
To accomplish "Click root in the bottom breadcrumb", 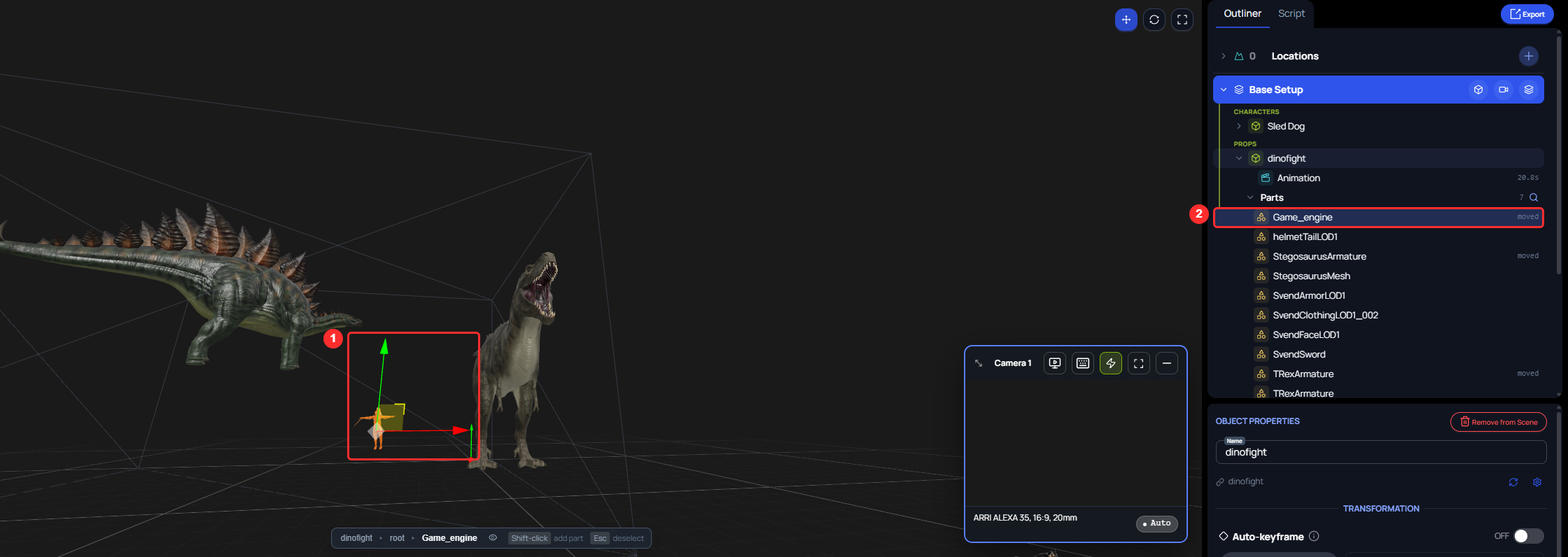I will pos(397,538).
